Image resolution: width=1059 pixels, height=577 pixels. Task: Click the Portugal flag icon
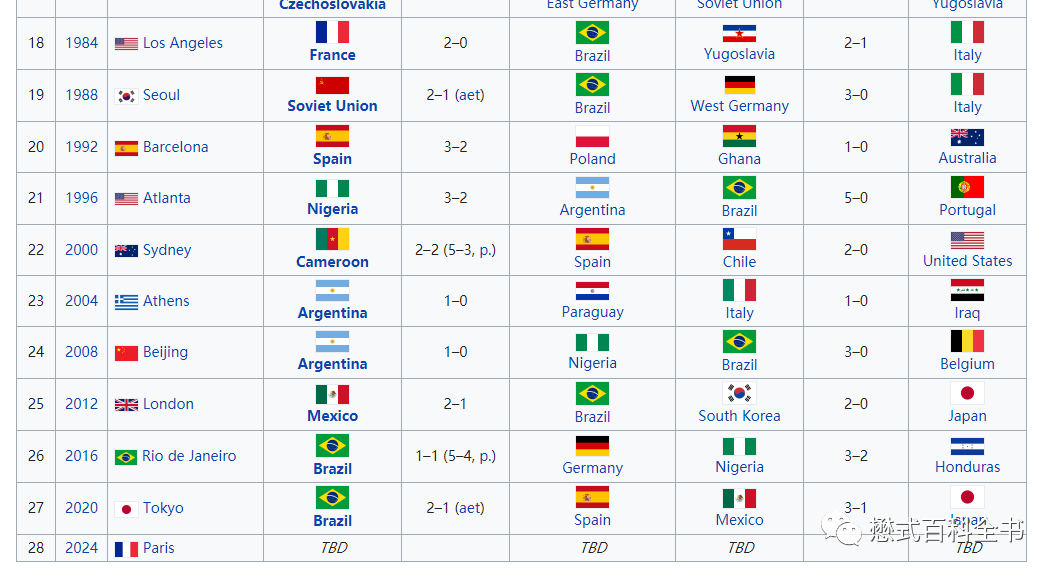[x=967, y=187]
